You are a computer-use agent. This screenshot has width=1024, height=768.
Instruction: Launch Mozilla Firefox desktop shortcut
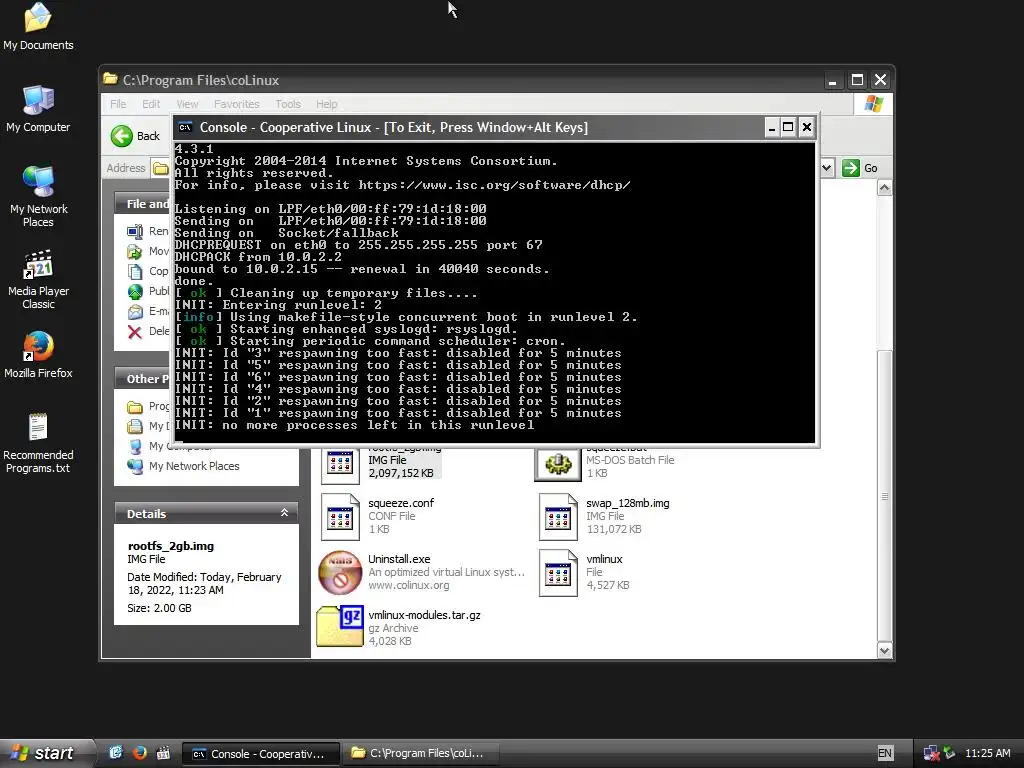pos(38,355)
